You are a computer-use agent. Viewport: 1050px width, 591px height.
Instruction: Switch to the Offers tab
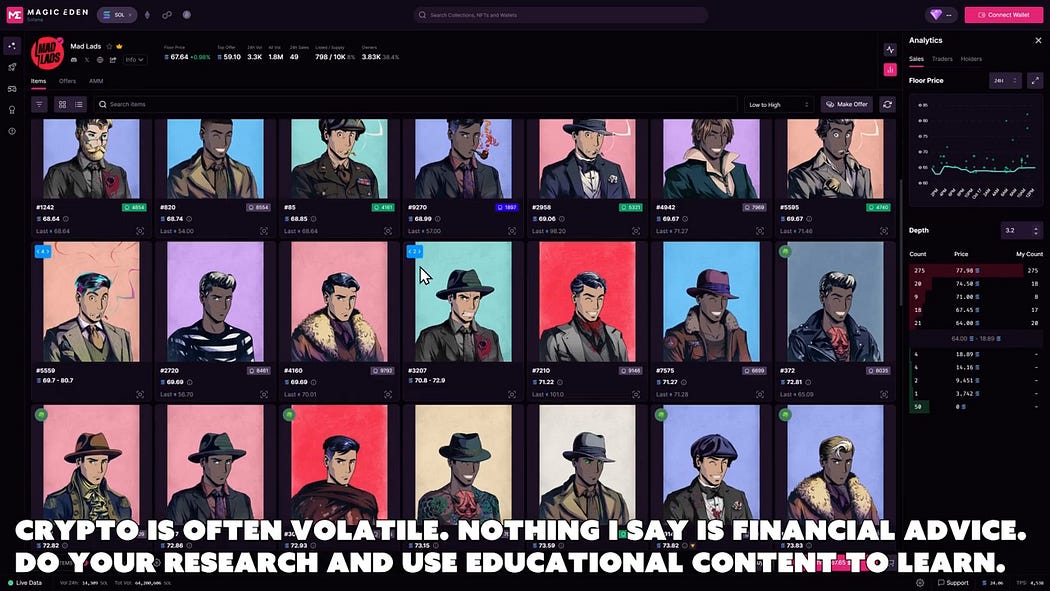click(x=67, y=81)
